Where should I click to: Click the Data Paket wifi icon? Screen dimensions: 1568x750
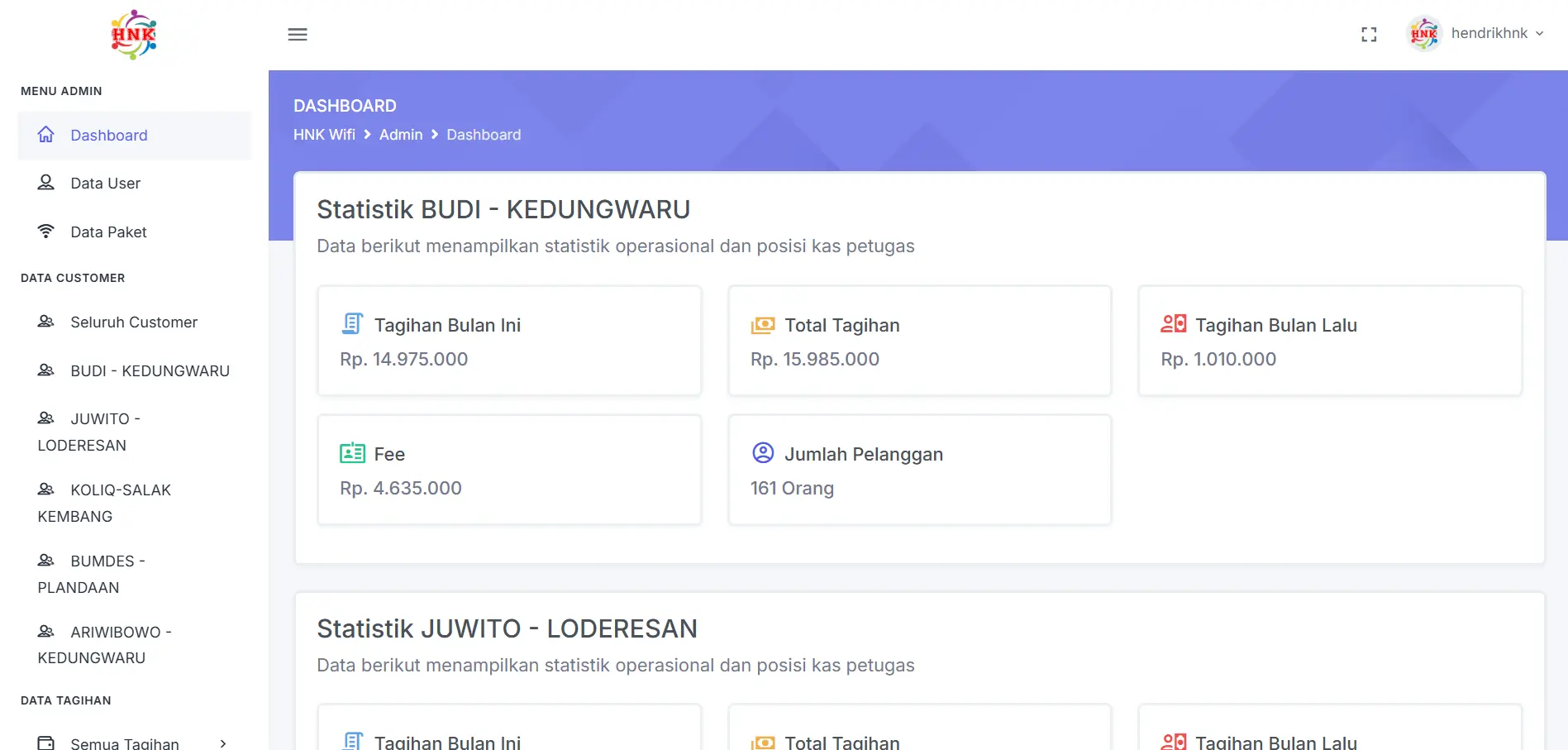point(46,231)
